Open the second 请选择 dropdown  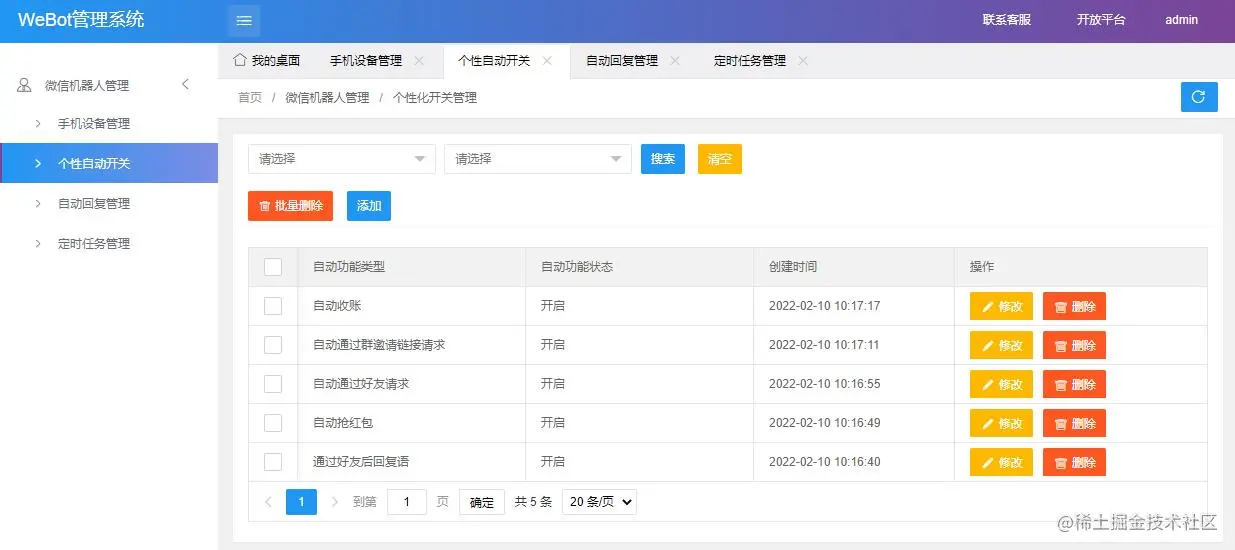(x=538, y=159)
